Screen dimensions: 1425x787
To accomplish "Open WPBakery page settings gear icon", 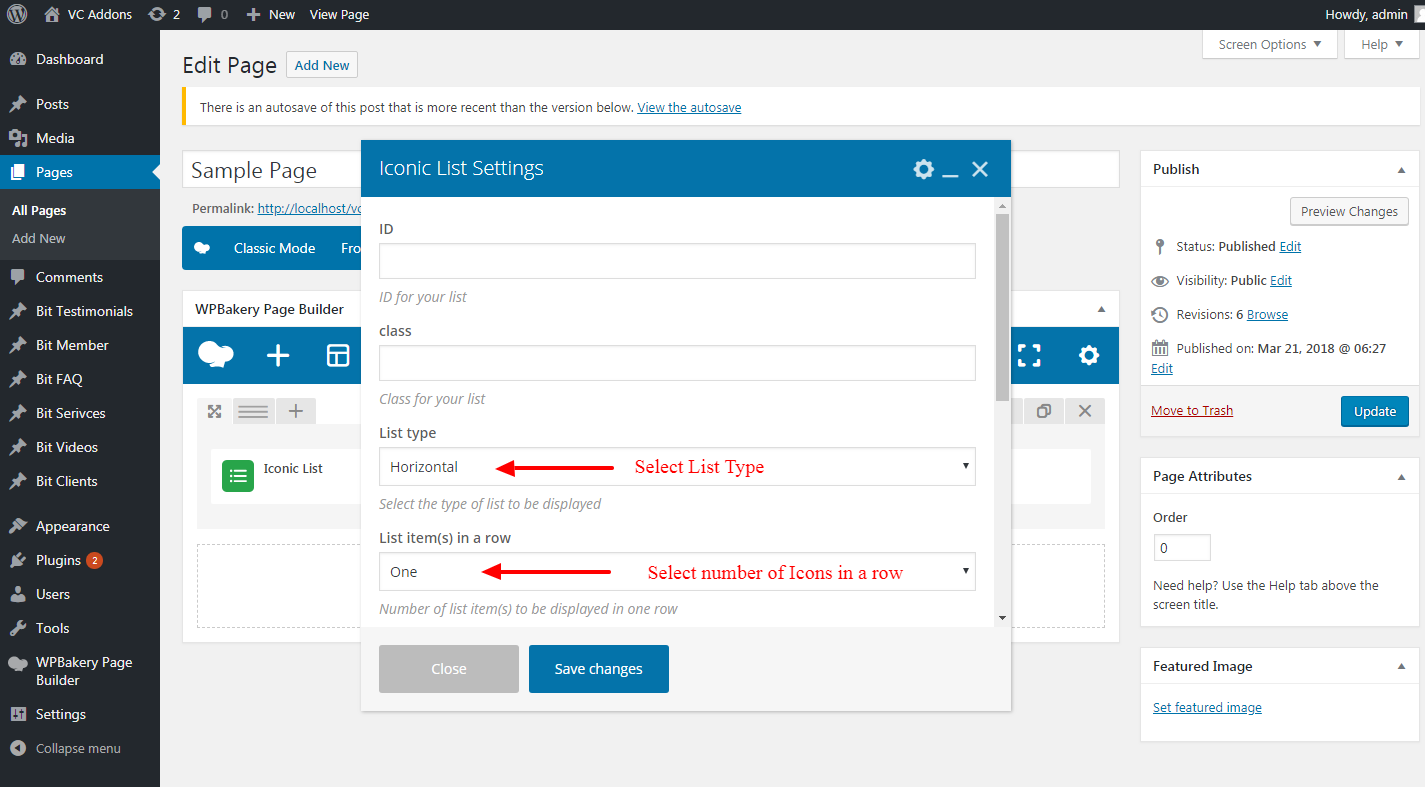I will click(1088, 356).
